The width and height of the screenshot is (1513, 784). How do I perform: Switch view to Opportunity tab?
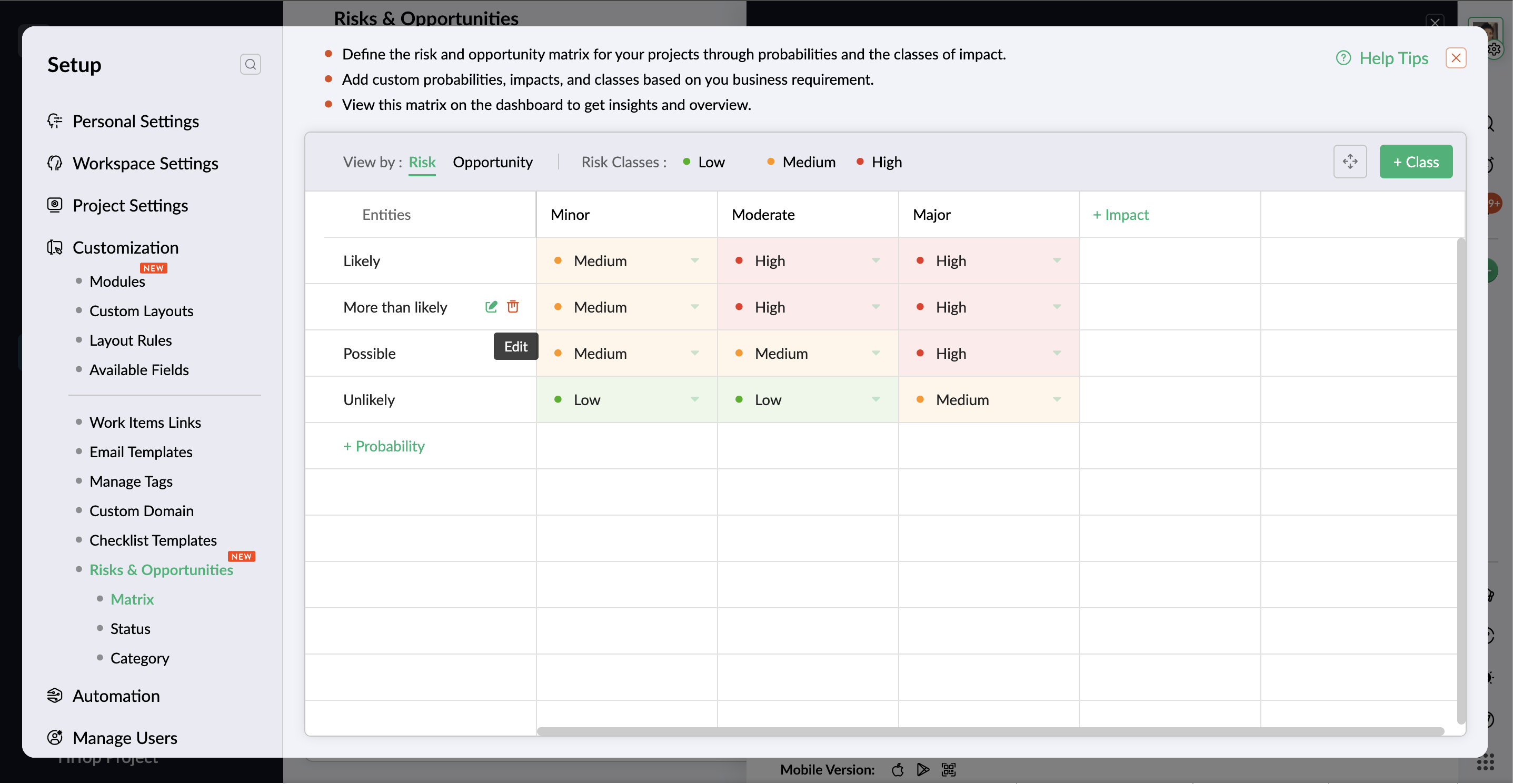pyautogui.click(x=492, y=162)
